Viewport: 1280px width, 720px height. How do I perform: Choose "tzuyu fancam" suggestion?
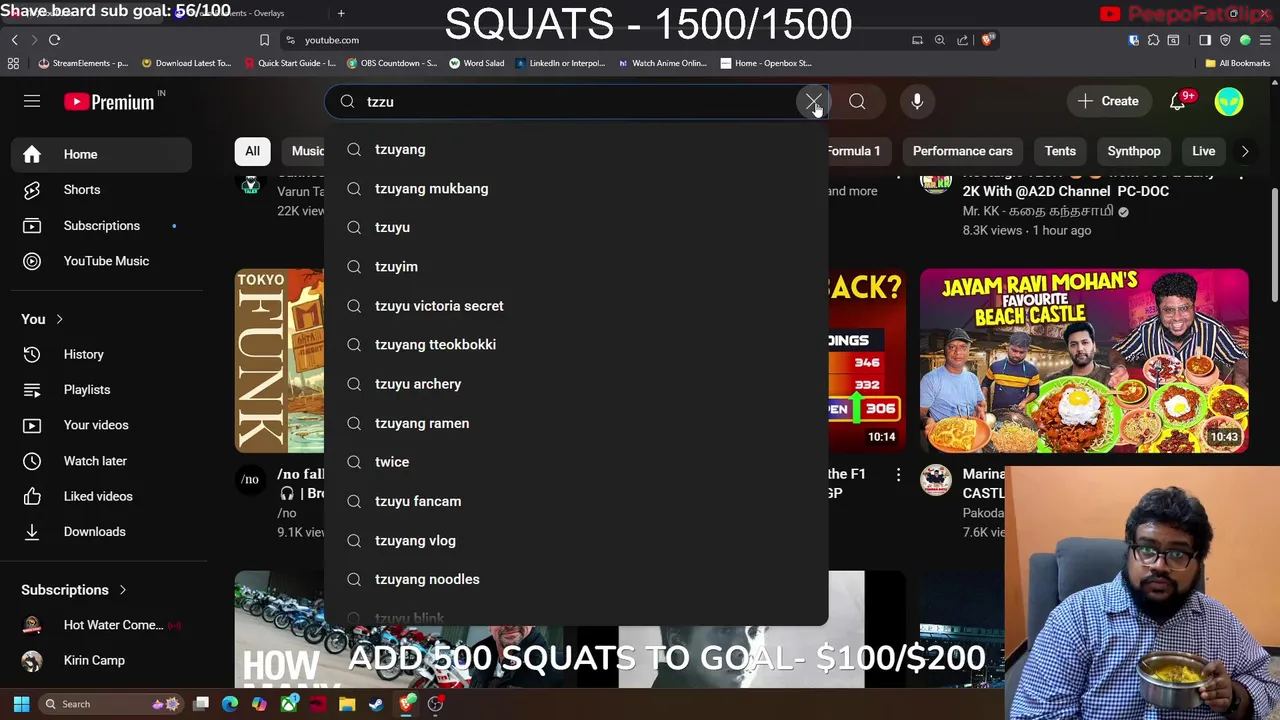pos(576,501)
